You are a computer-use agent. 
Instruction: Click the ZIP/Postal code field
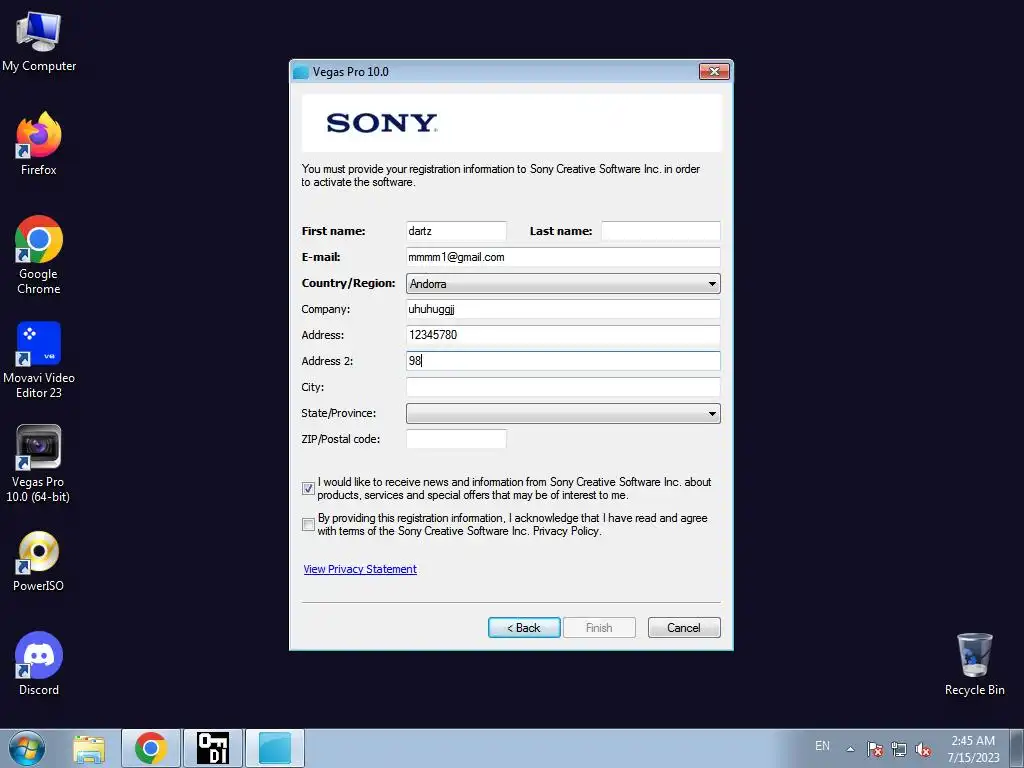point(456,439)
